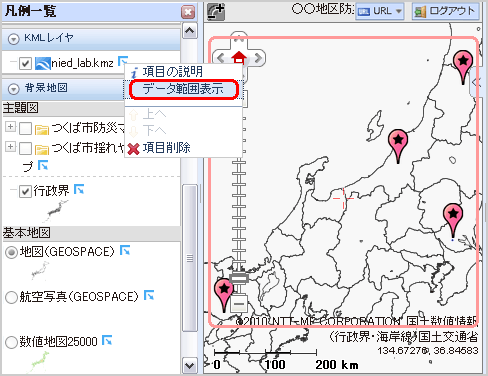
Task: Choose データ範囲表示 from context menu
Action: (184, 89)
